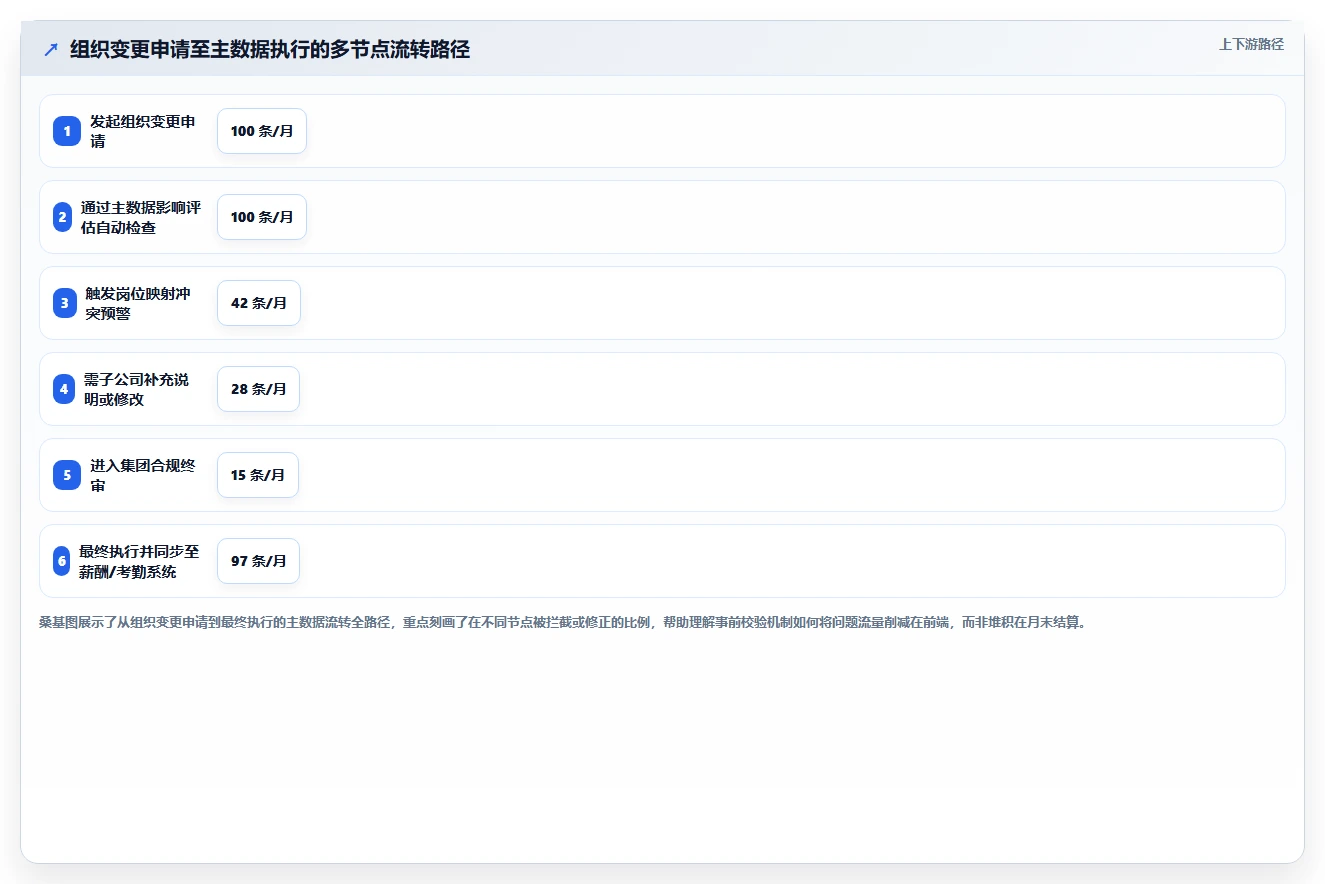Viewport: 1325px width, 884px height.
Task: Select the 需子公司补充说明或修改 step label
Action: click(x=137, y=389)
